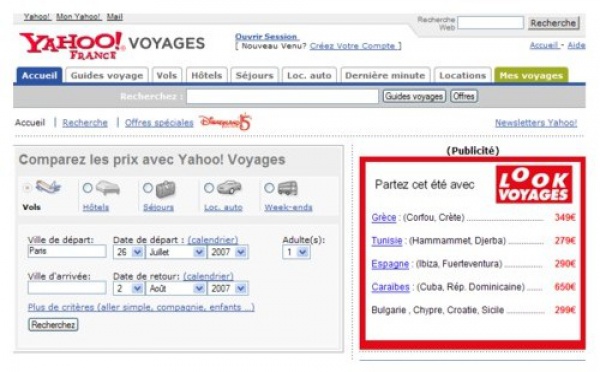Click the Grèce destination link
600x372 pixels.
point(384,217)
